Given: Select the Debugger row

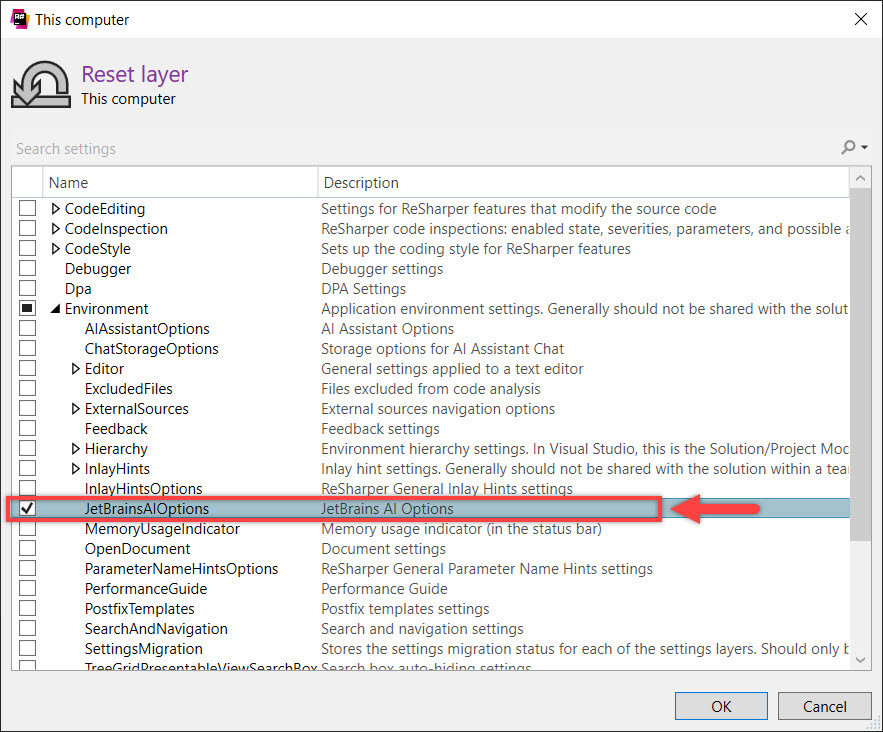Looking at the screenshot, I should coord(431,269).
